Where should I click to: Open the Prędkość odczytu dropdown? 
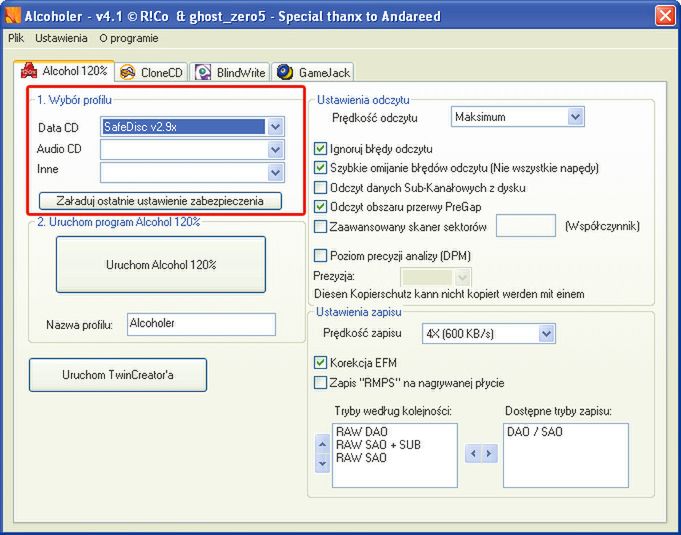click(x=575, y=117)
